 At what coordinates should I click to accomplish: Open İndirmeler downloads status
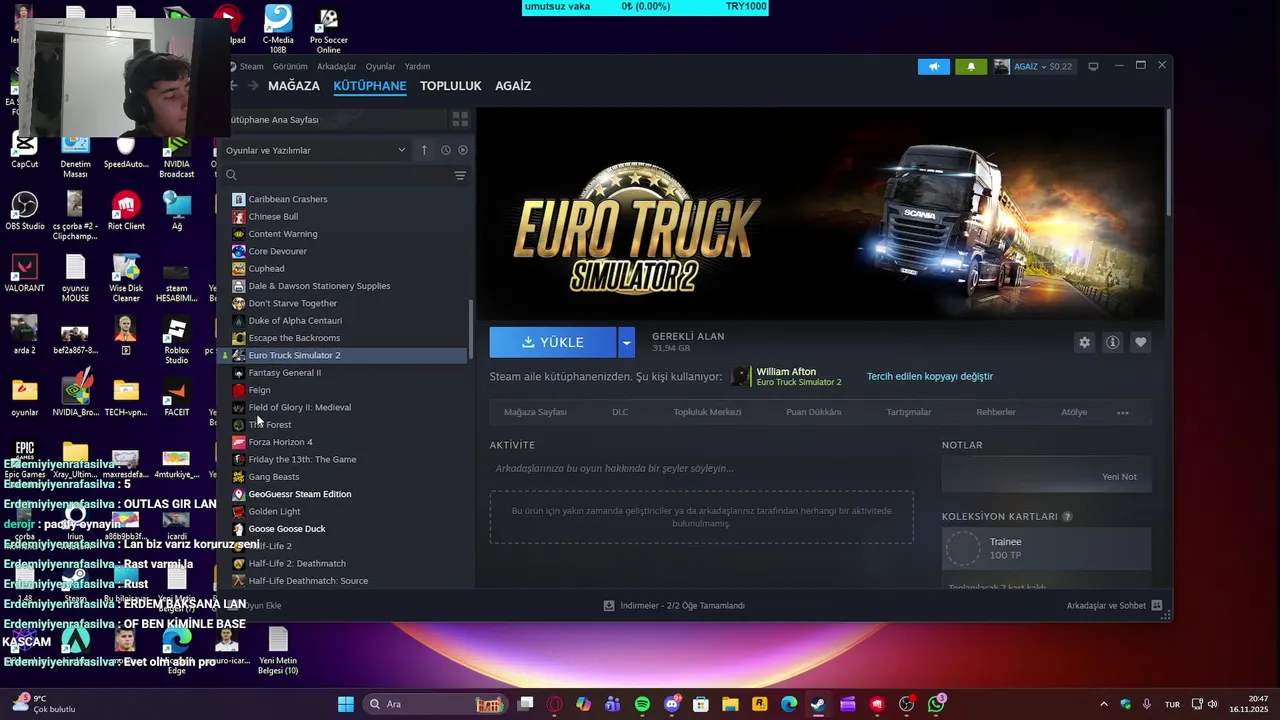674,606
